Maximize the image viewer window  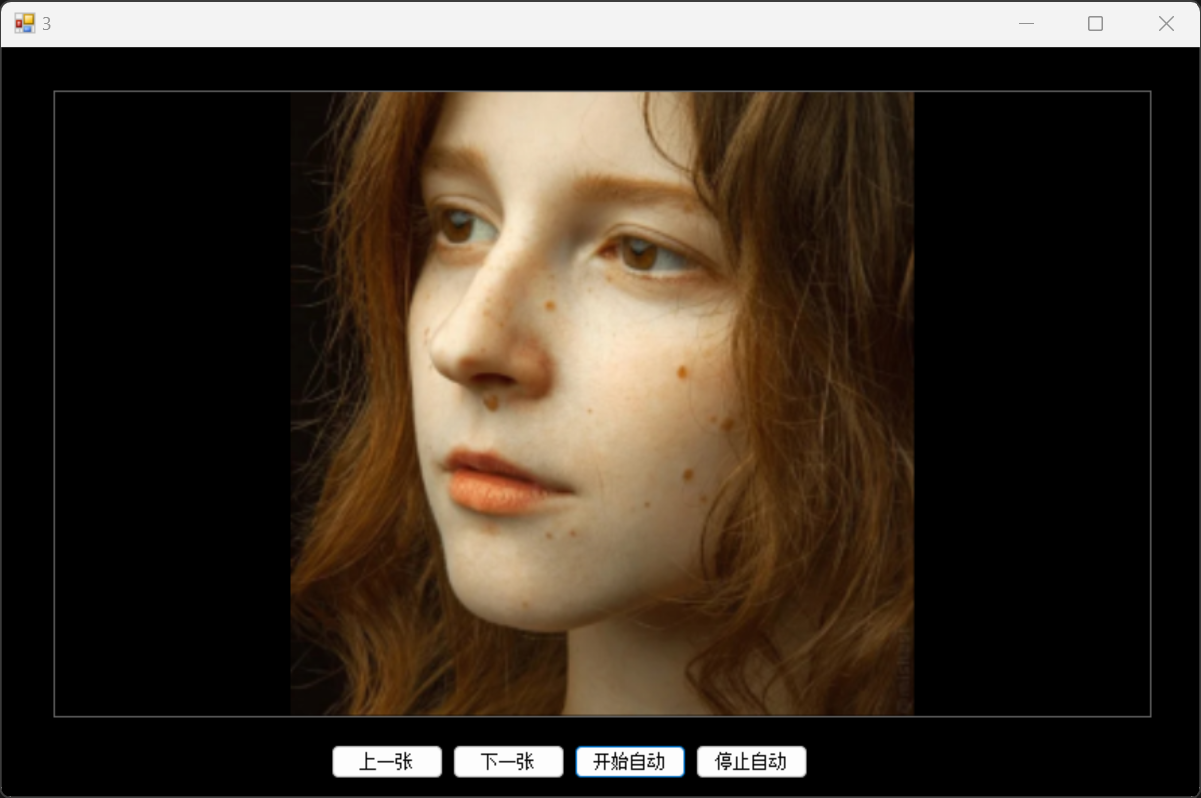coord(1095,23)
